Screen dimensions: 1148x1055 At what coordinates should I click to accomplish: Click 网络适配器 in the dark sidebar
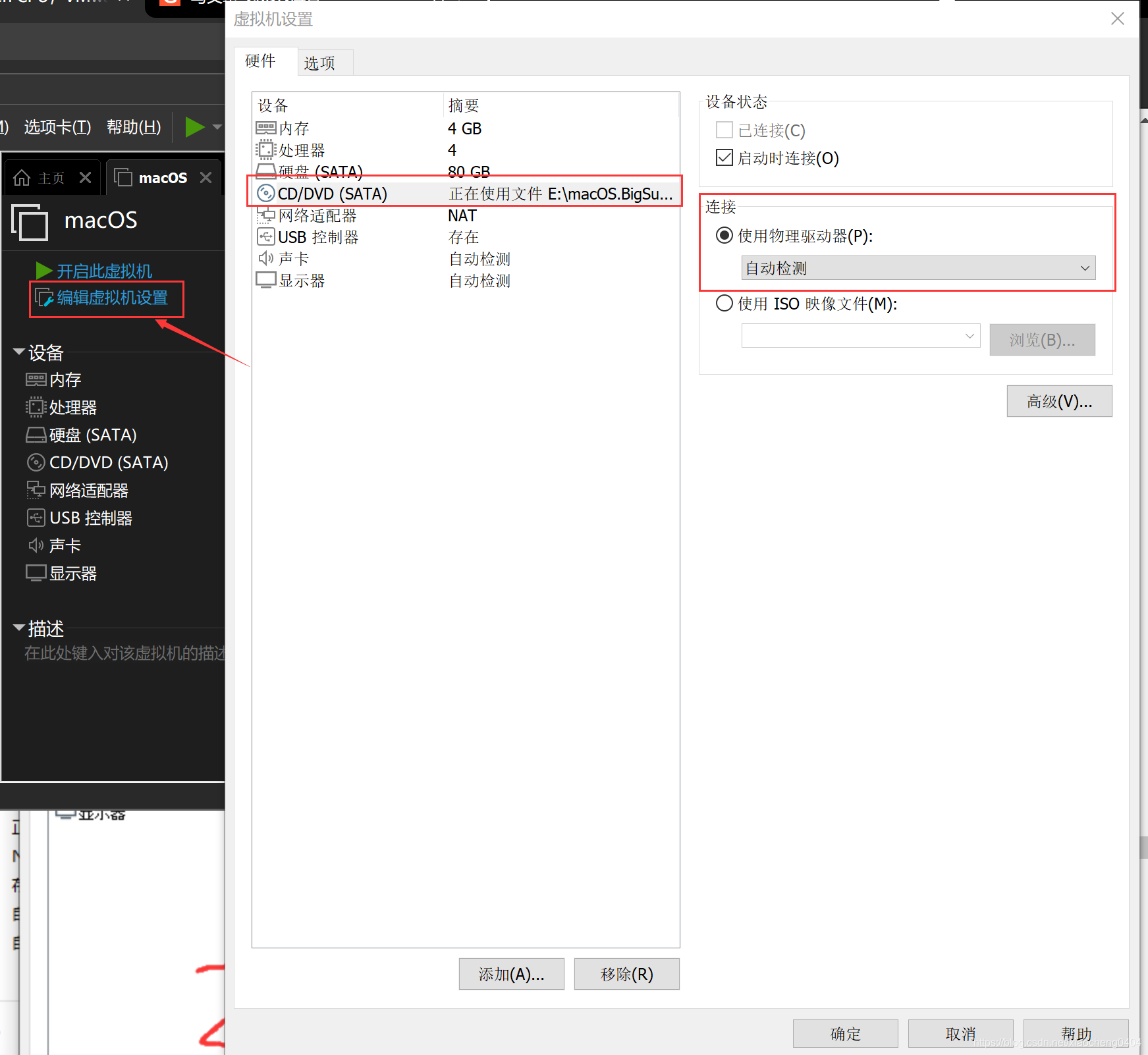click(89, 491)
